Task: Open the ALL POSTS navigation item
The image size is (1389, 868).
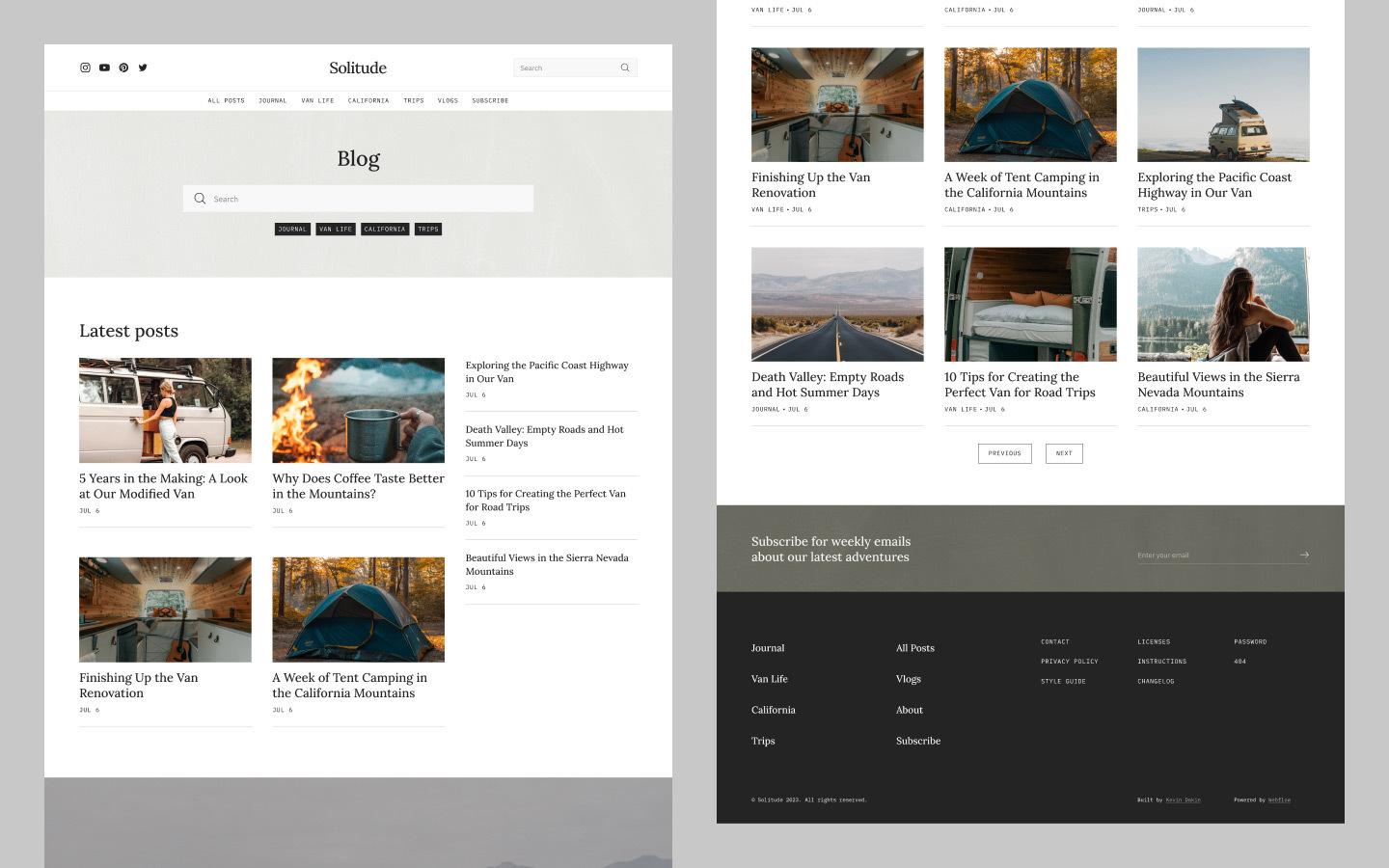Action: point(227,100)
